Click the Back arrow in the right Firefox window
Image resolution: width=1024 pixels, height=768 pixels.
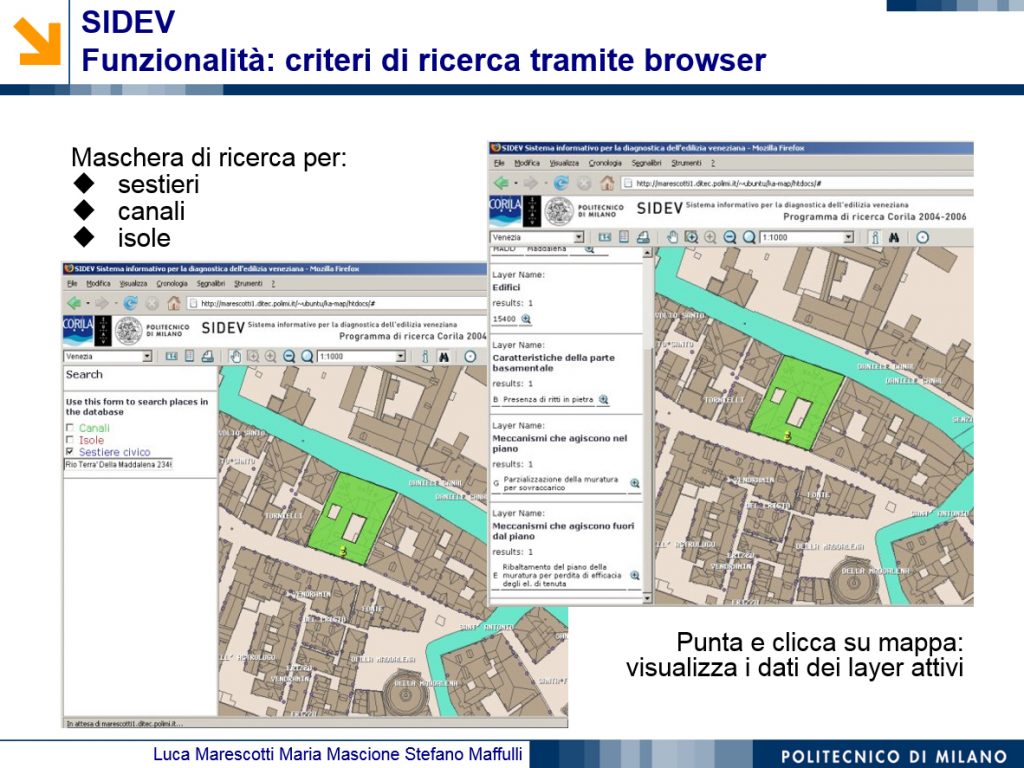(501, 183)
